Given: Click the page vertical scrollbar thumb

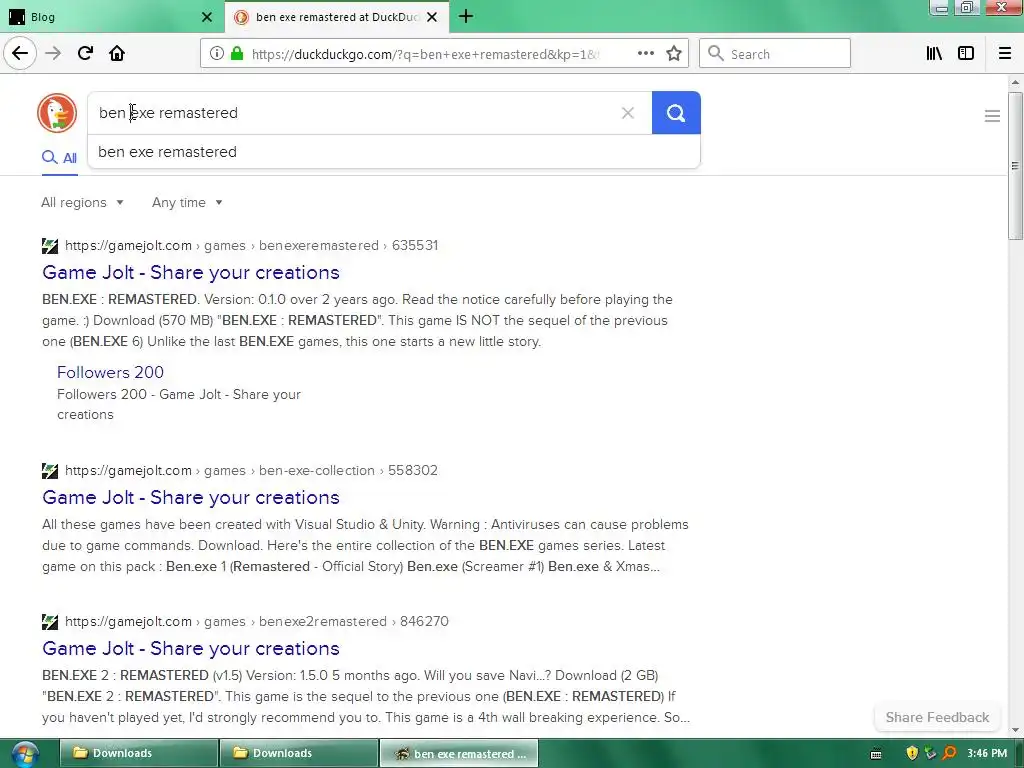Looking at the screenshot, I should pyautogui.click(x=1015, y=166).
